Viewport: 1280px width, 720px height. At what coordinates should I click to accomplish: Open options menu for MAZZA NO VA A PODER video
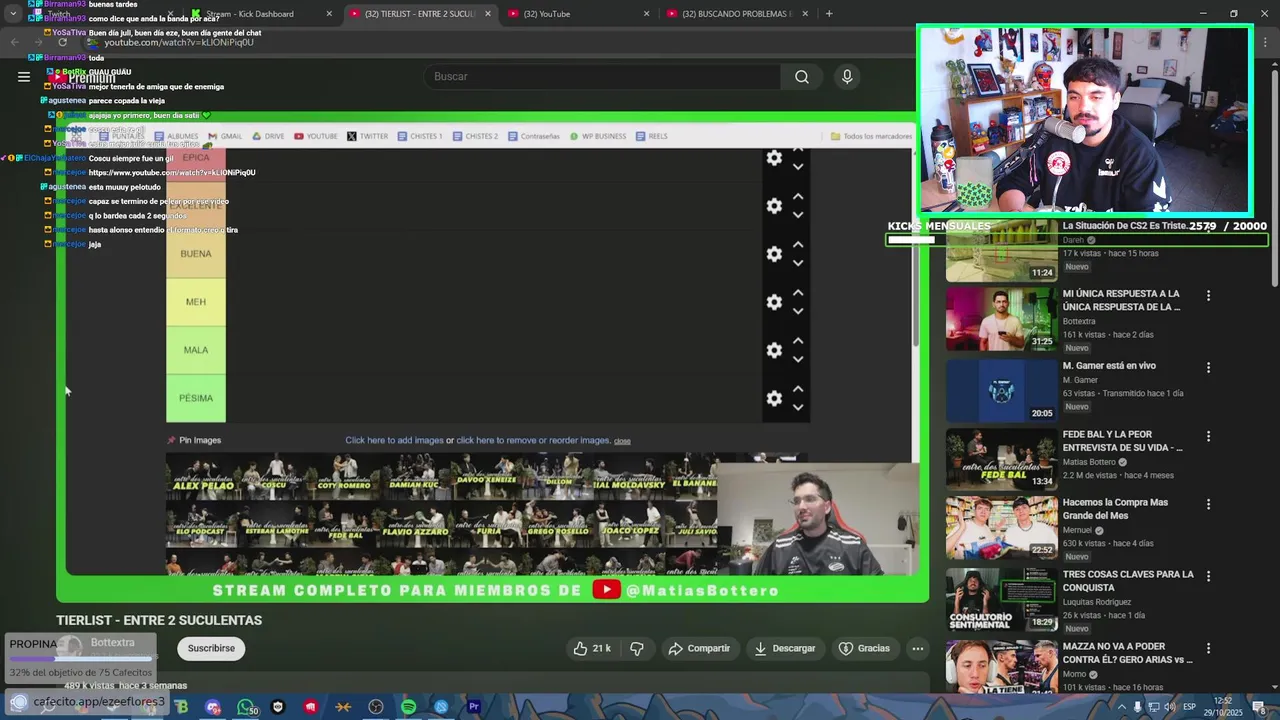pyautogui.click(x=1208, y=649)
